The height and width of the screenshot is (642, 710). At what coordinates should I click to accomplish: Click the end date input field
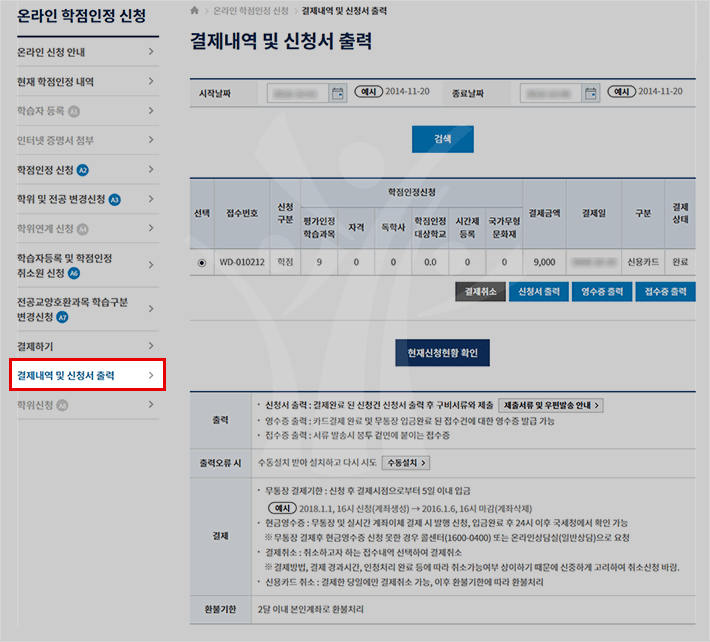(x=551, y=92)
